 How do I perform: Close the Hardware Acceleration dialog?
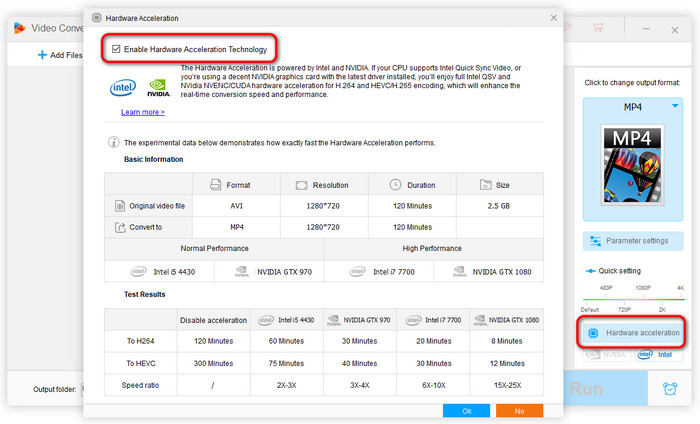coord(554,18)
